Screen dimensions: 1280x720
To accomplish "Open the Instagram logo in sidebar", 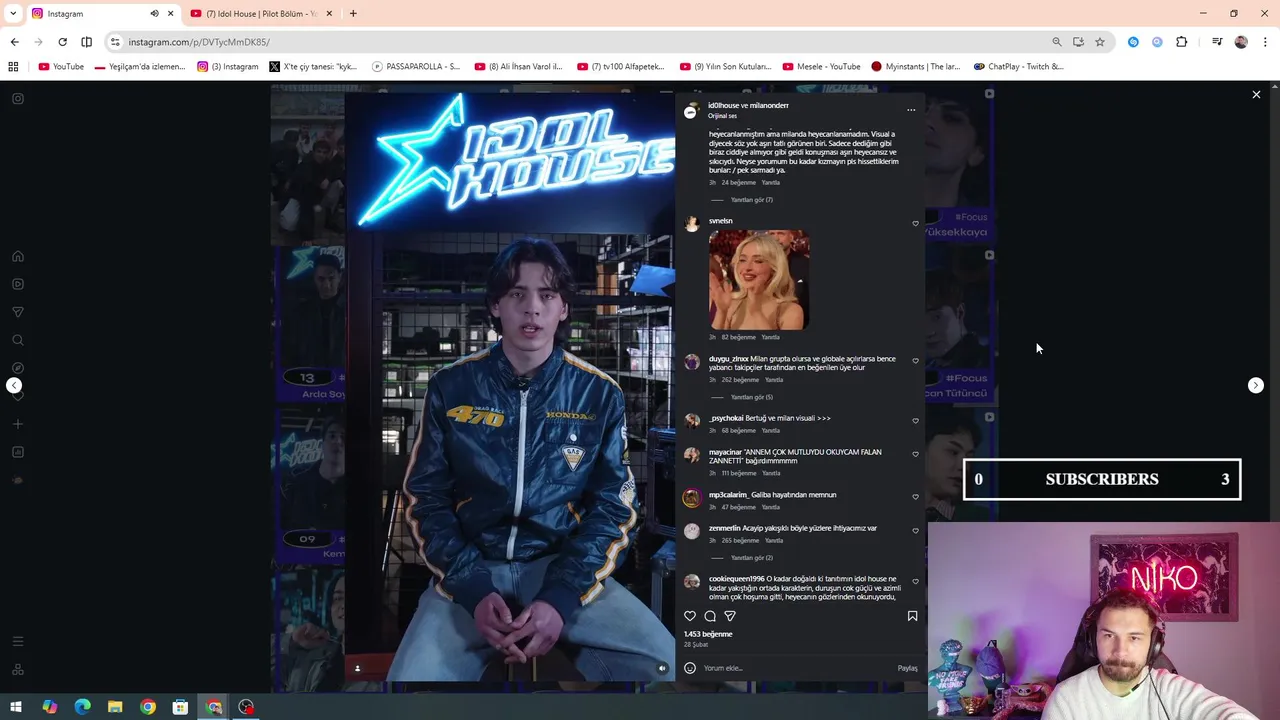I will point(18,98).
